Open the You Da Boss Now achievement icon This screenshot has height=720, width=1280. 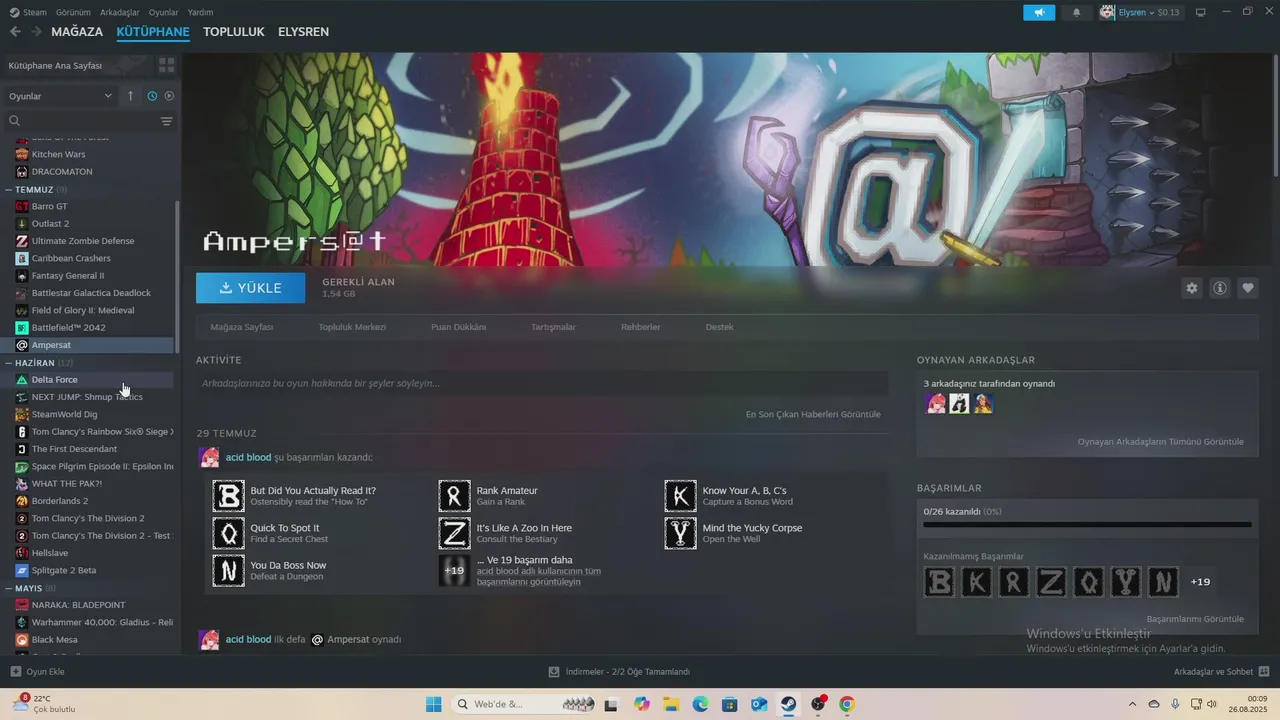pos(229,570)
